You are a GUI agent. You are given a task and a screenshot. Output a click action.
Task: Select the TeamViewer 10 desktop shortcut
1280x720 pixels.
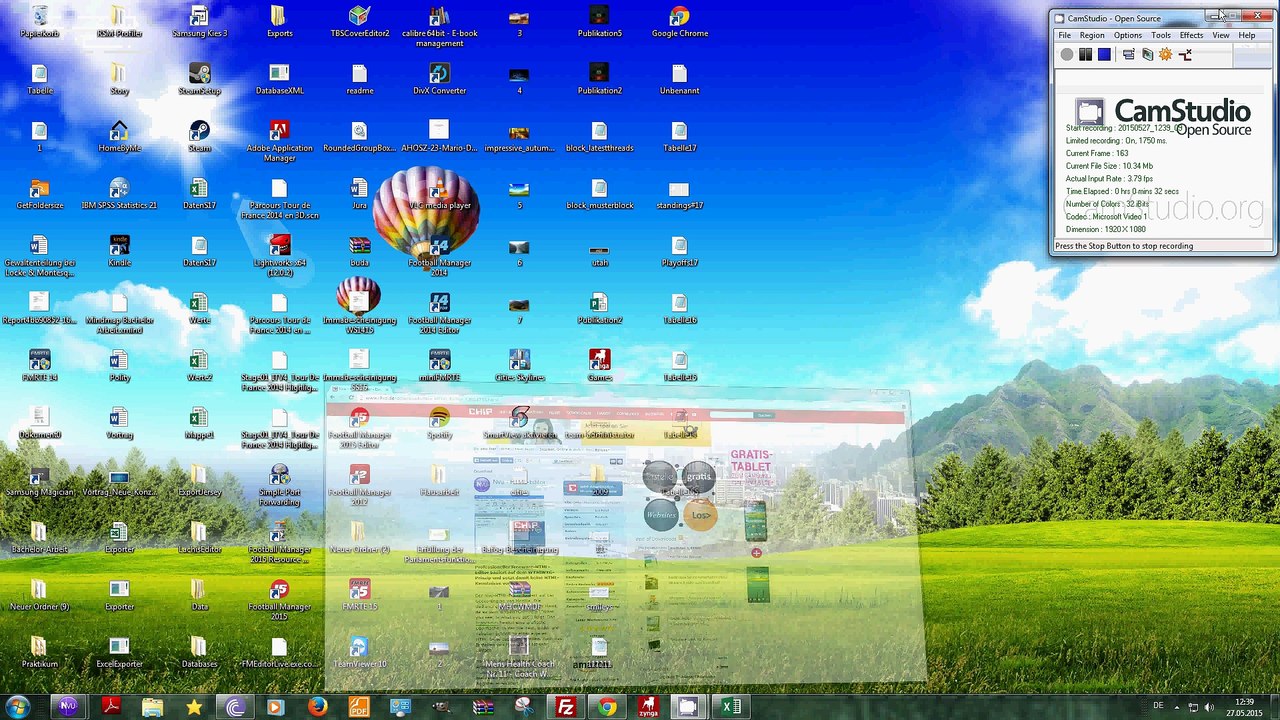pyautogui.click(x=359, y=653)
